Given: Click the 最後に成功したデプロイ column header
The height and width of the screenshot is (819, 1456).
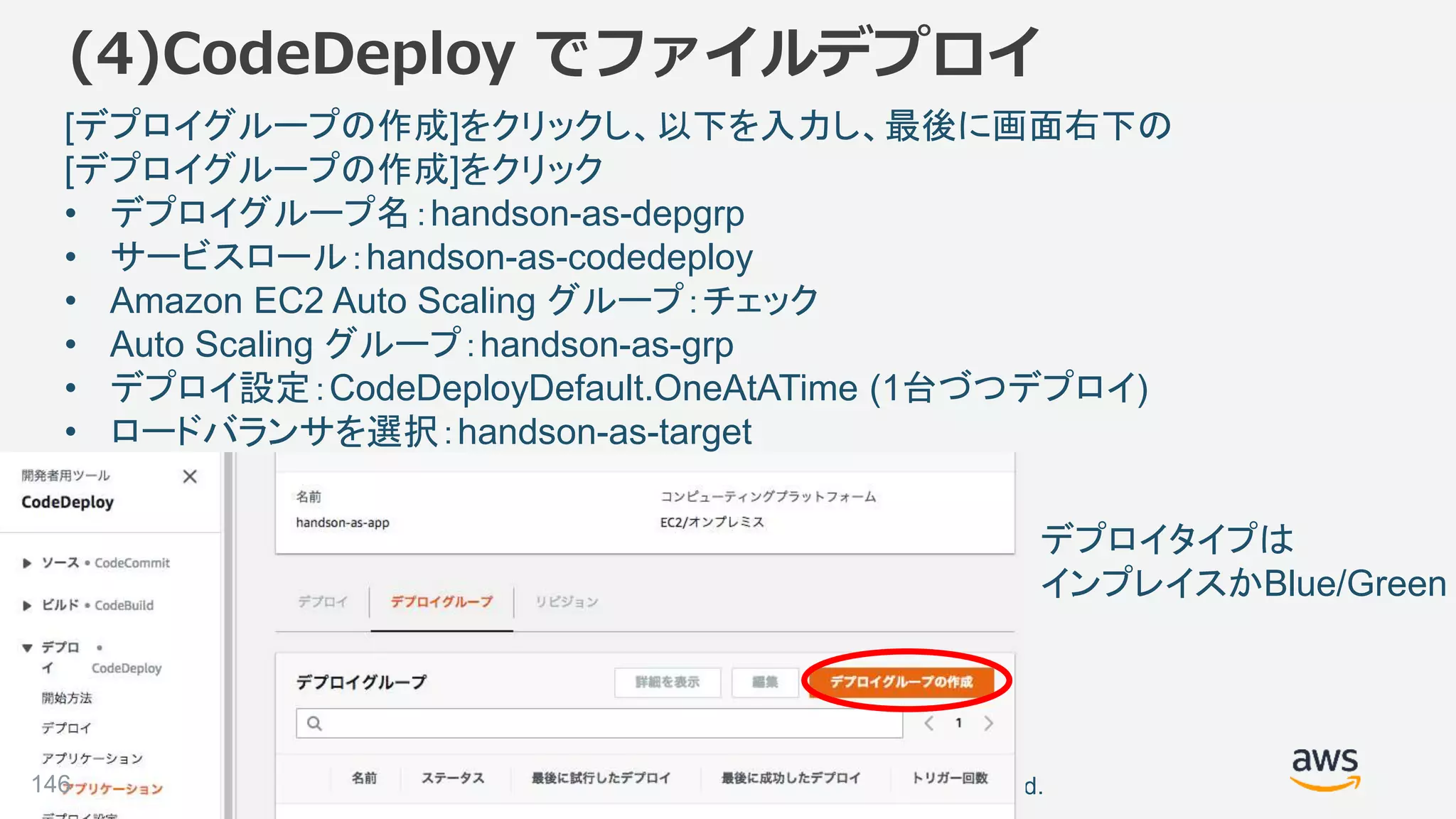Looking at the screenshot, I should pyautogui.click(x=791, y=778).
